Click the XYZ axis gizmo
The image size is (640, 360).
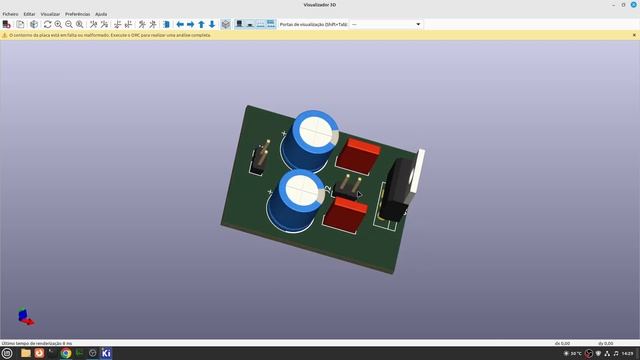(x=26, y=316)
